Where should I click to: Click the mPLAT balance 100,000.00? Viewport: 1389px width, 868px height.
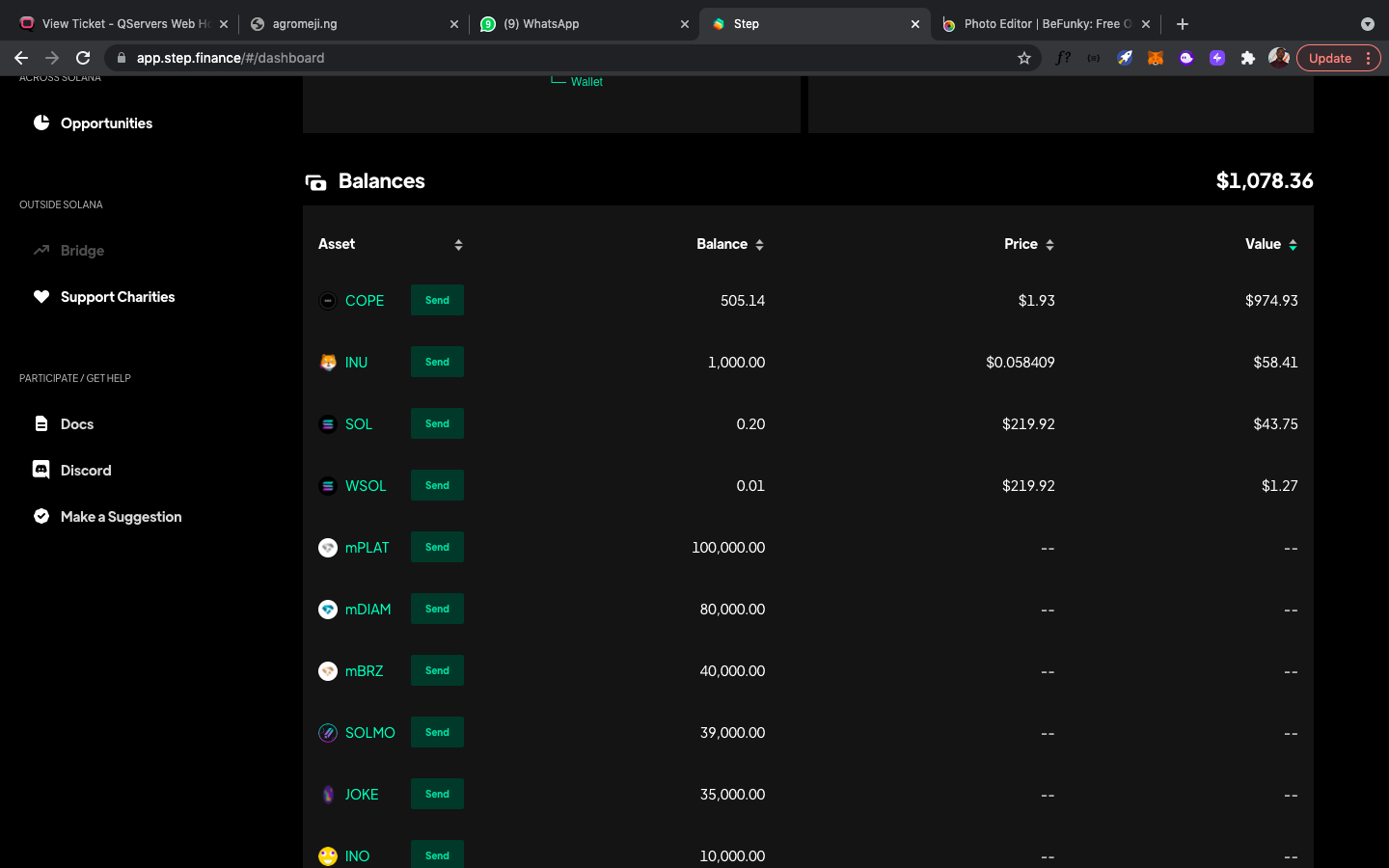pos(728,548)
